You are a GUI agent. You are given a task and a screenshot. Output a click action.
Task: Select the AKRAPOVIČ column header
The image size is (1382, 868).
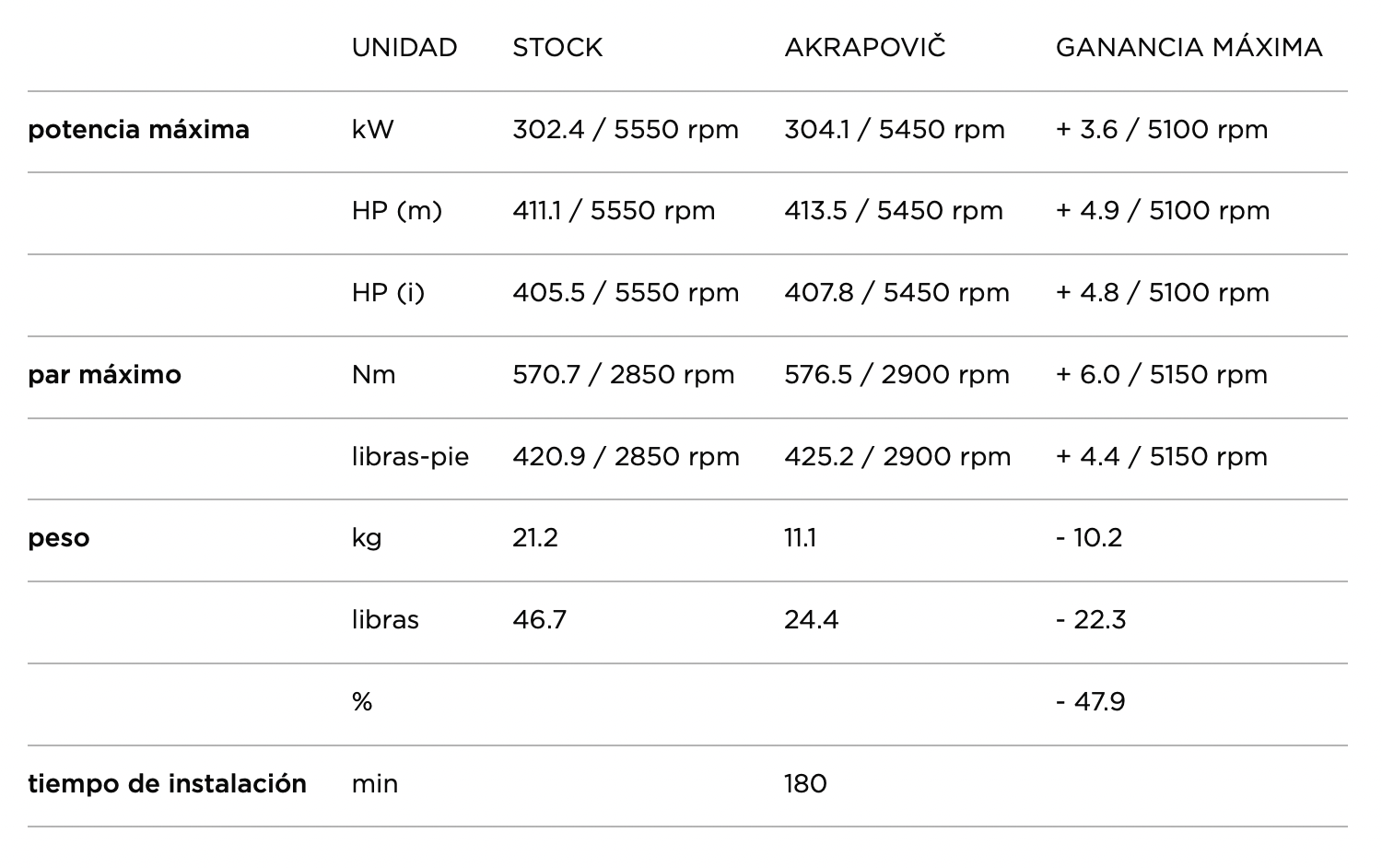[x=864, y=48]
